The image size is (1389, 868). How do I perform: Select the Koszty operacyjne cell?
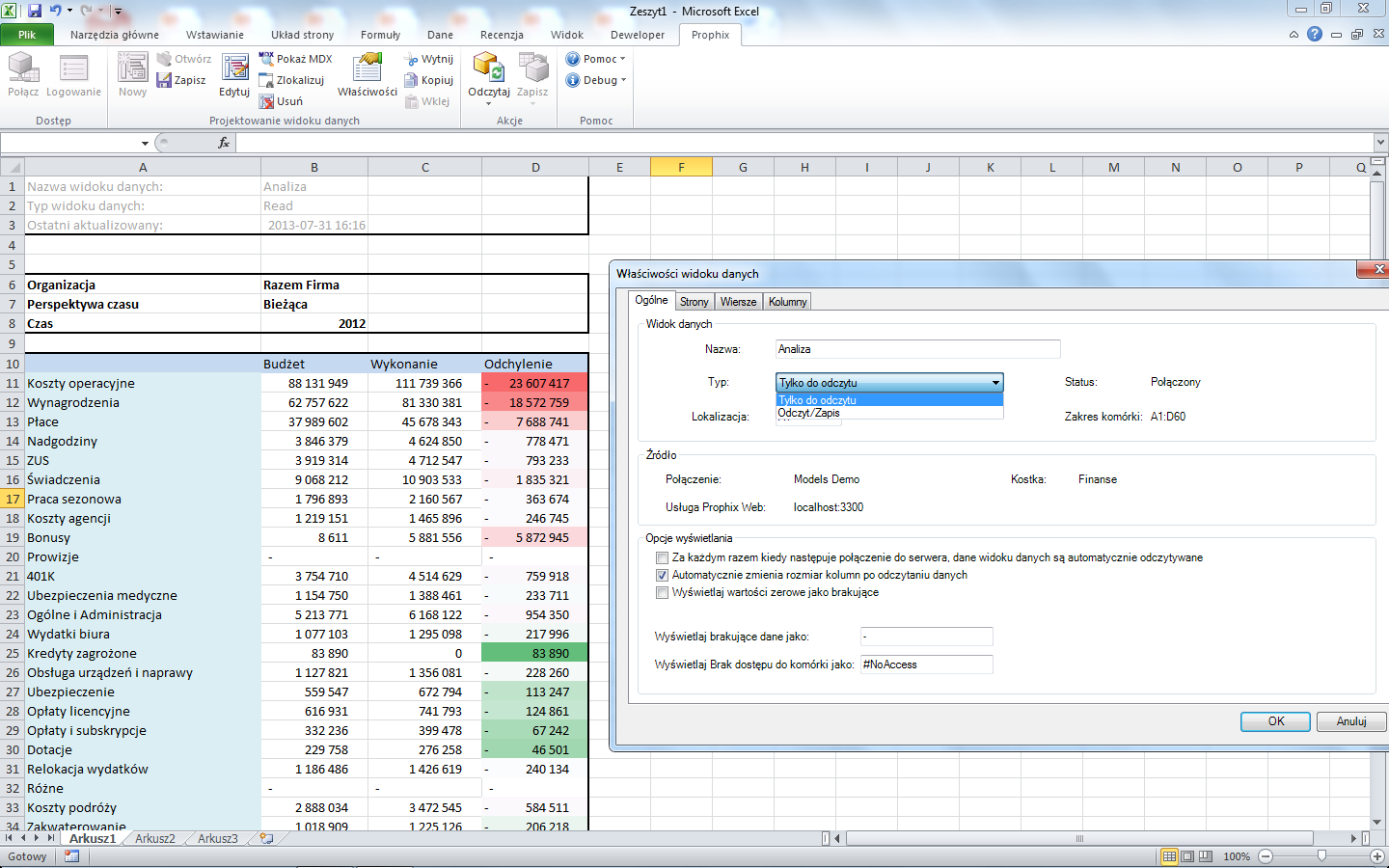pyautogui.click(x=142, y=383)
